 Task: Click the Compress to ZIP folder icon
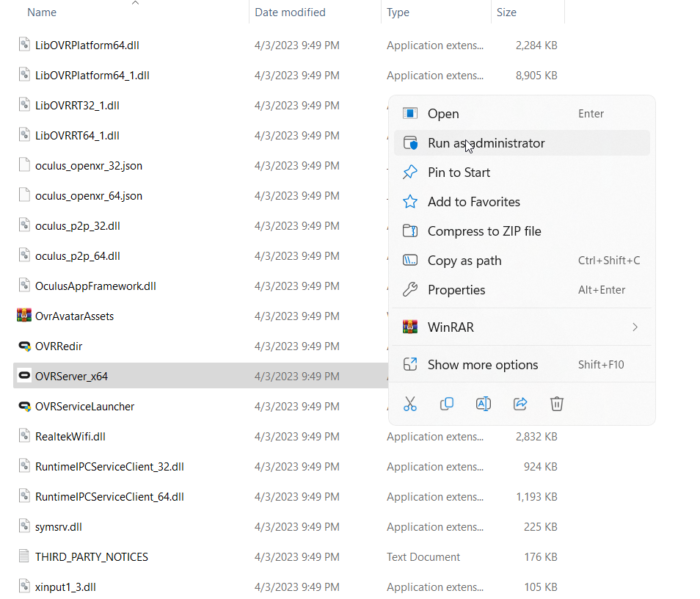coord(410,231)
